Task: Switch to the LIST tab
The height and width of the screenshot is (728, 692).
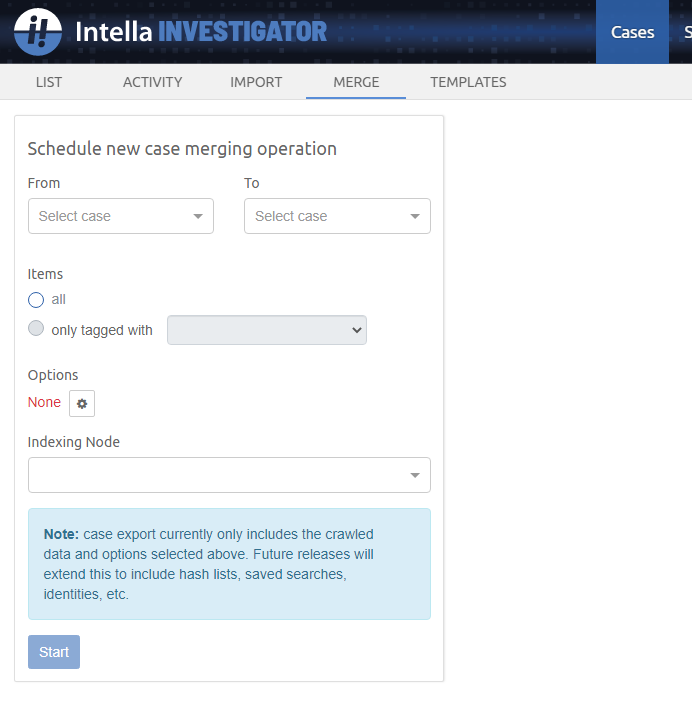Action: pyautogui.click(x=49, y=82)
